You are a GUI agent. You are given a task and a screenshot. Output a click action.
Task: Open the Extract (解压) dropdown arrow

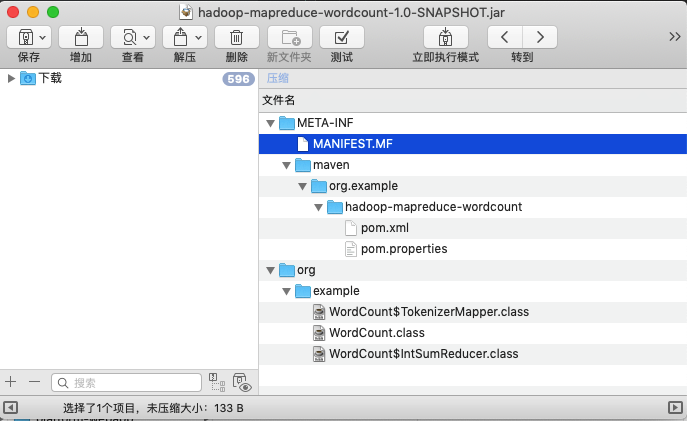tap(198, 38)
